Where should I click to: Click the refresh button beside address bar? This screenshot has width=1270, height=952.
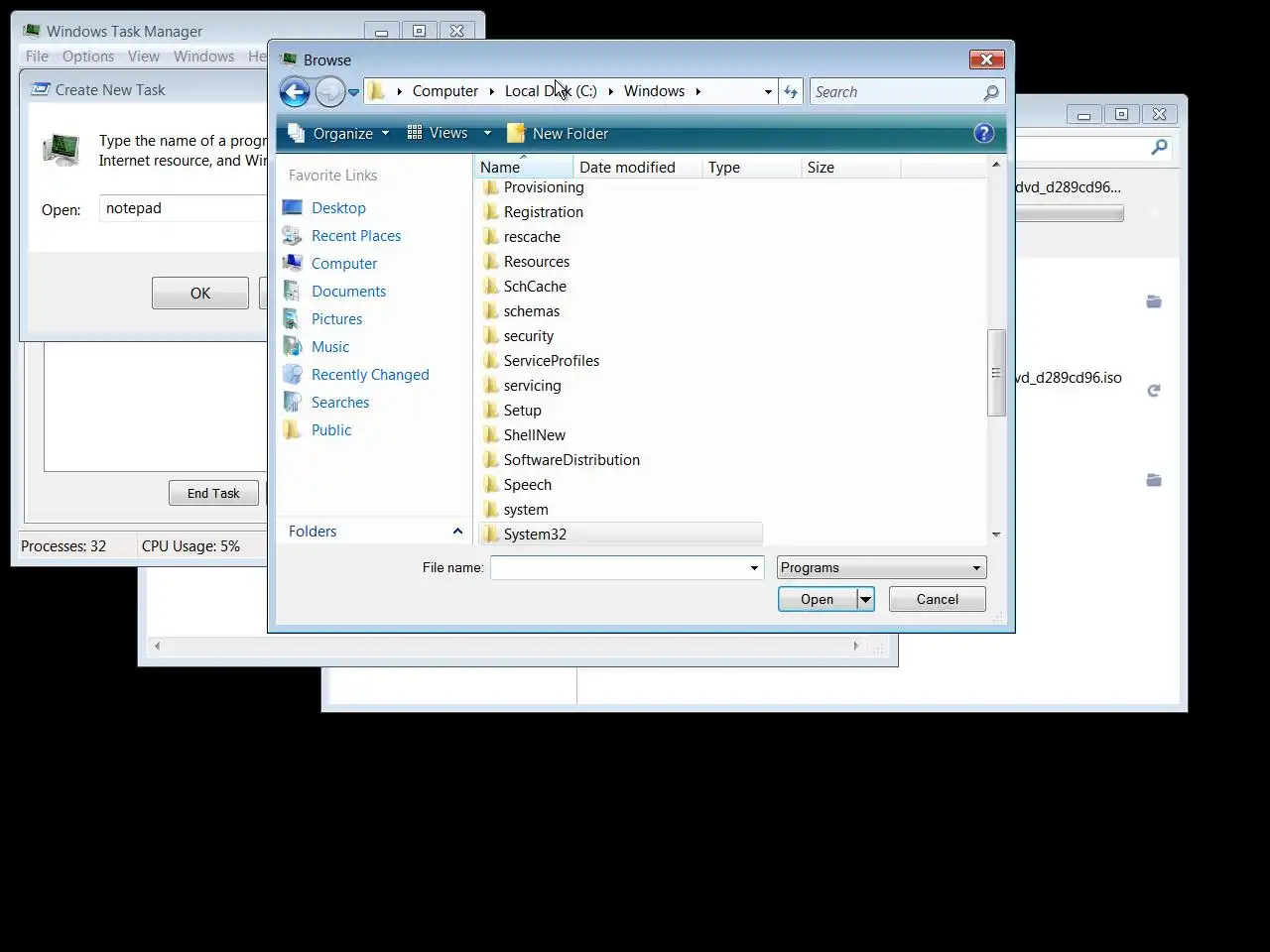(x=791, y=91)
